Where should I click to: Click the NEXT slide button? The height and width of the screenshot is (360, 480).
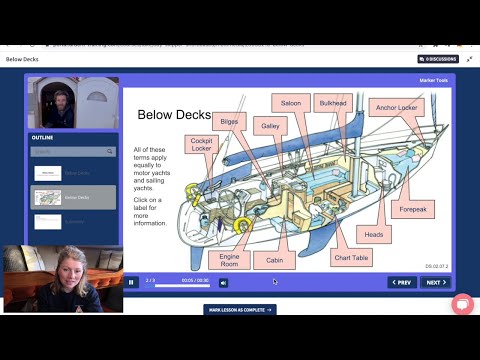(x=436, y=282)
